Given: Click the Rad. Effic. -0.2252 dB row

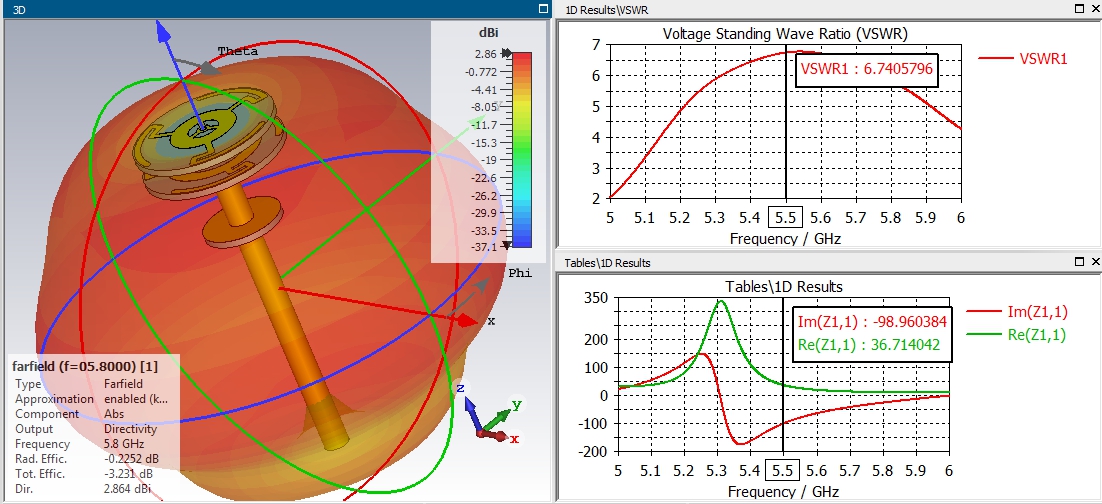Looking at the screenshot, I should click(x=90, y=459).
